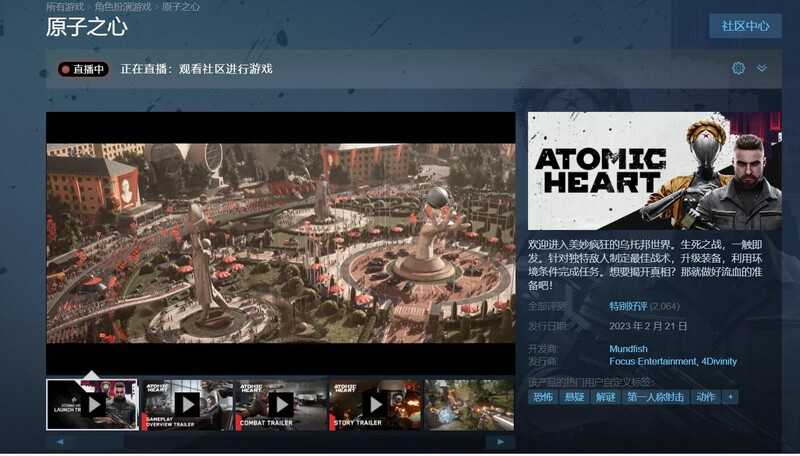
Task: Open the 社区中心 community hub button
Action: (x=745, y=26)
